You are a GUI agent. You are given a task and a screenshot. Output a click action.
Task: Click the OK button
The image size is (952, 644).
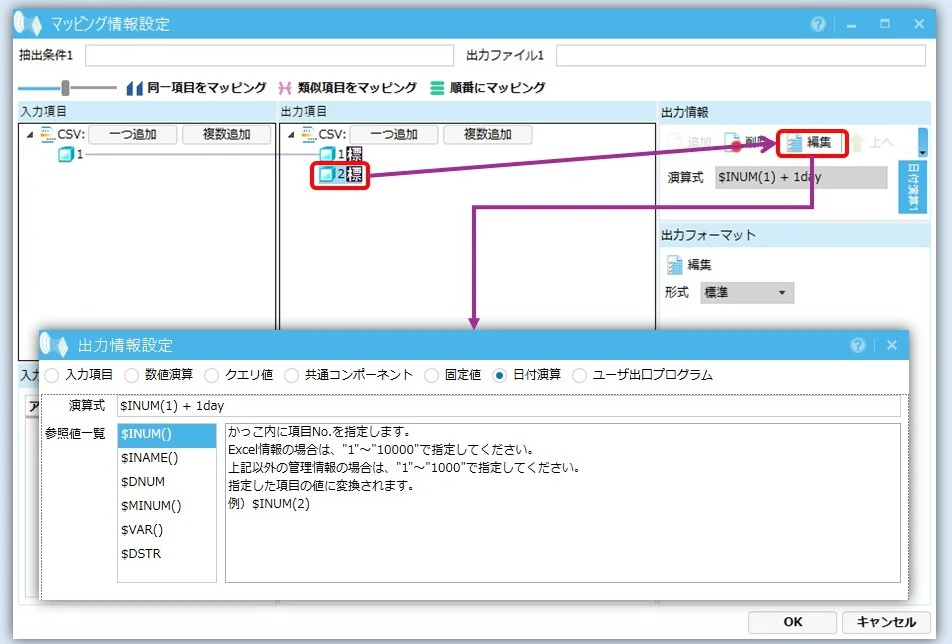coord(792,622)
